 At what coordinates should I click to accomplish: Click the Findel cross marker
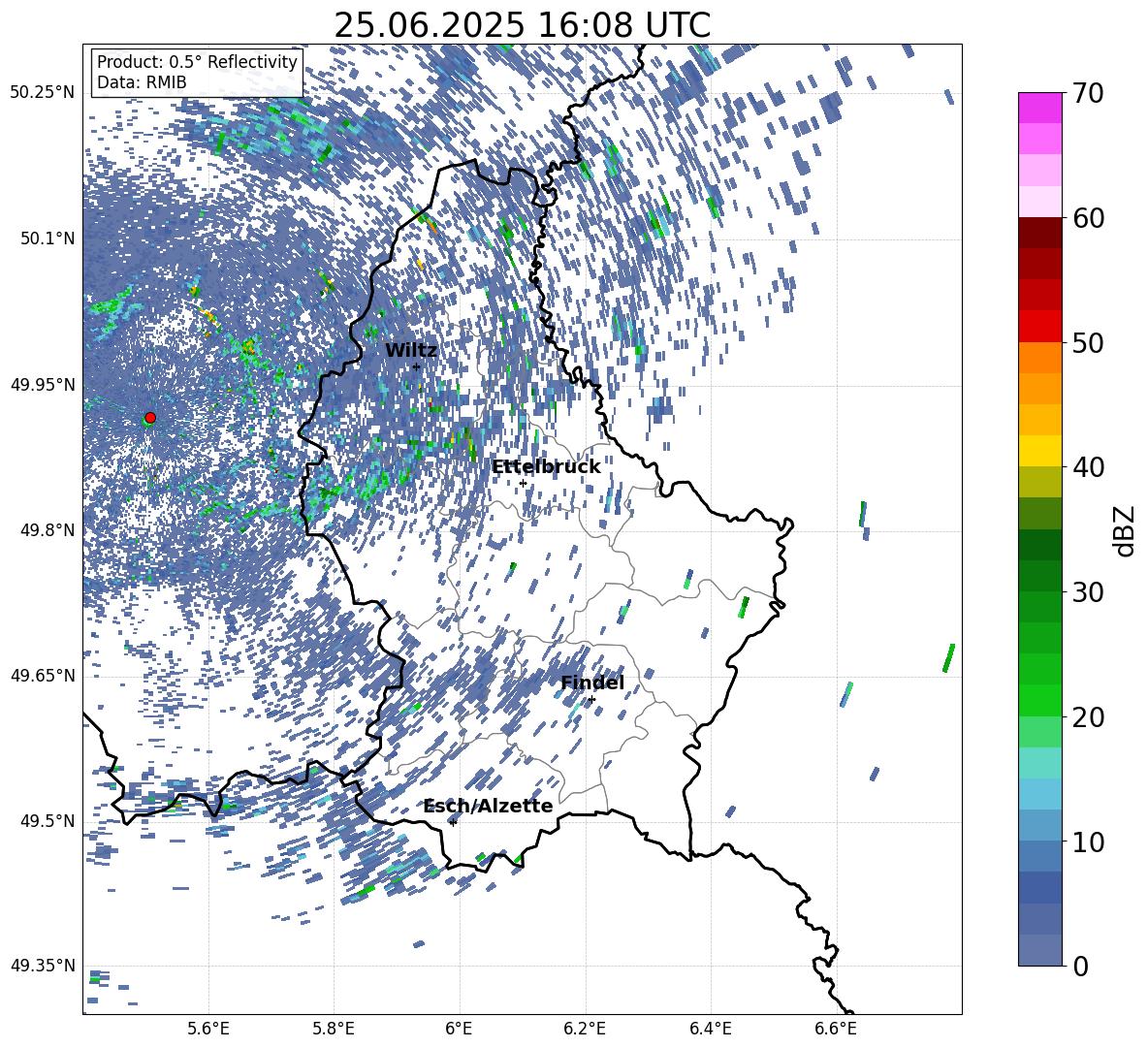(591, 700)
